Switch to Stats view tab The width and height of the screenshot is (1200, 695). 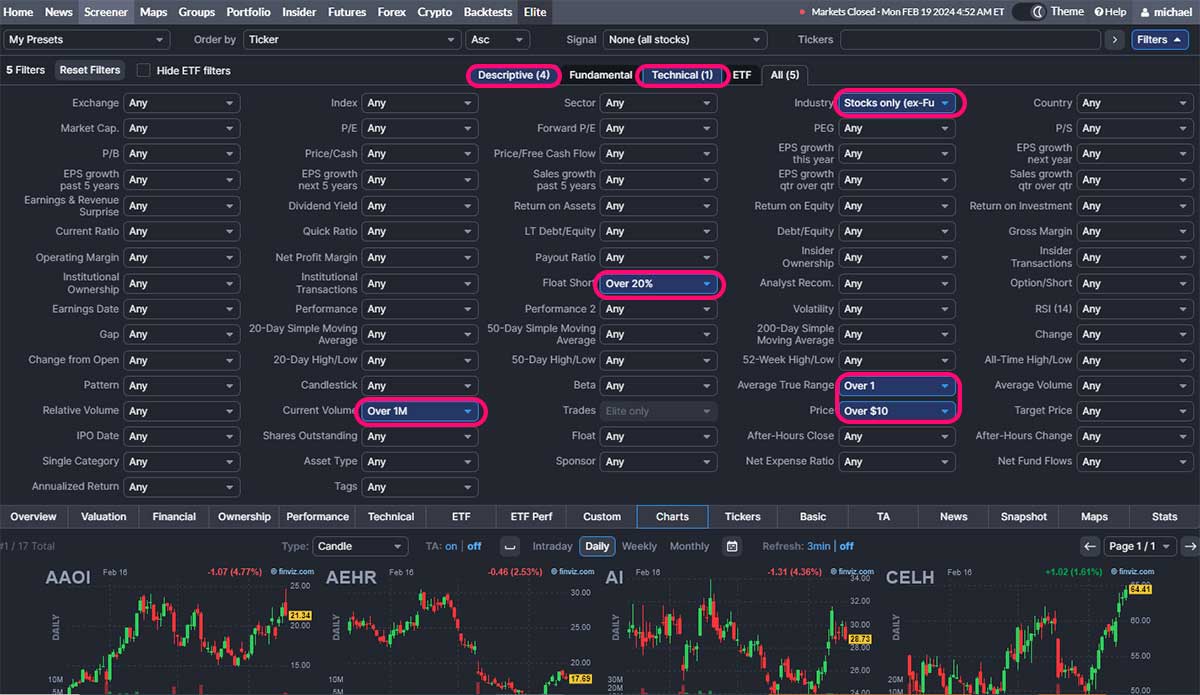coord(1165,517)
